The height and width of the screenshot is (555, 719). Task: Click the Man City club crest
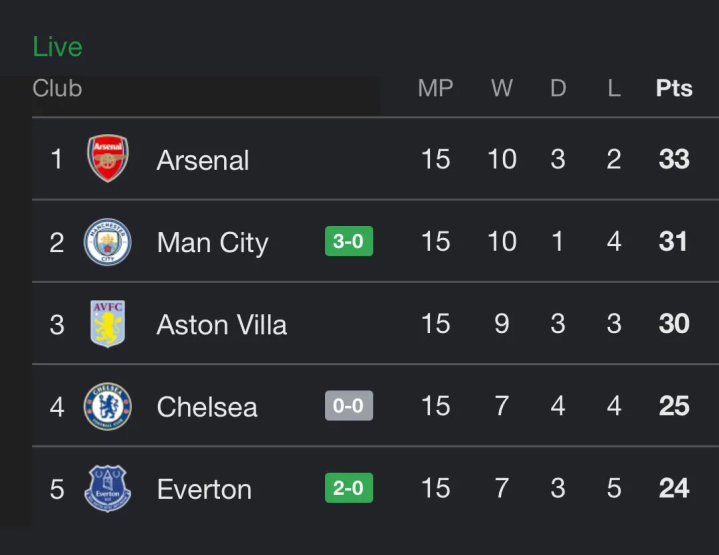click(107, 242)
